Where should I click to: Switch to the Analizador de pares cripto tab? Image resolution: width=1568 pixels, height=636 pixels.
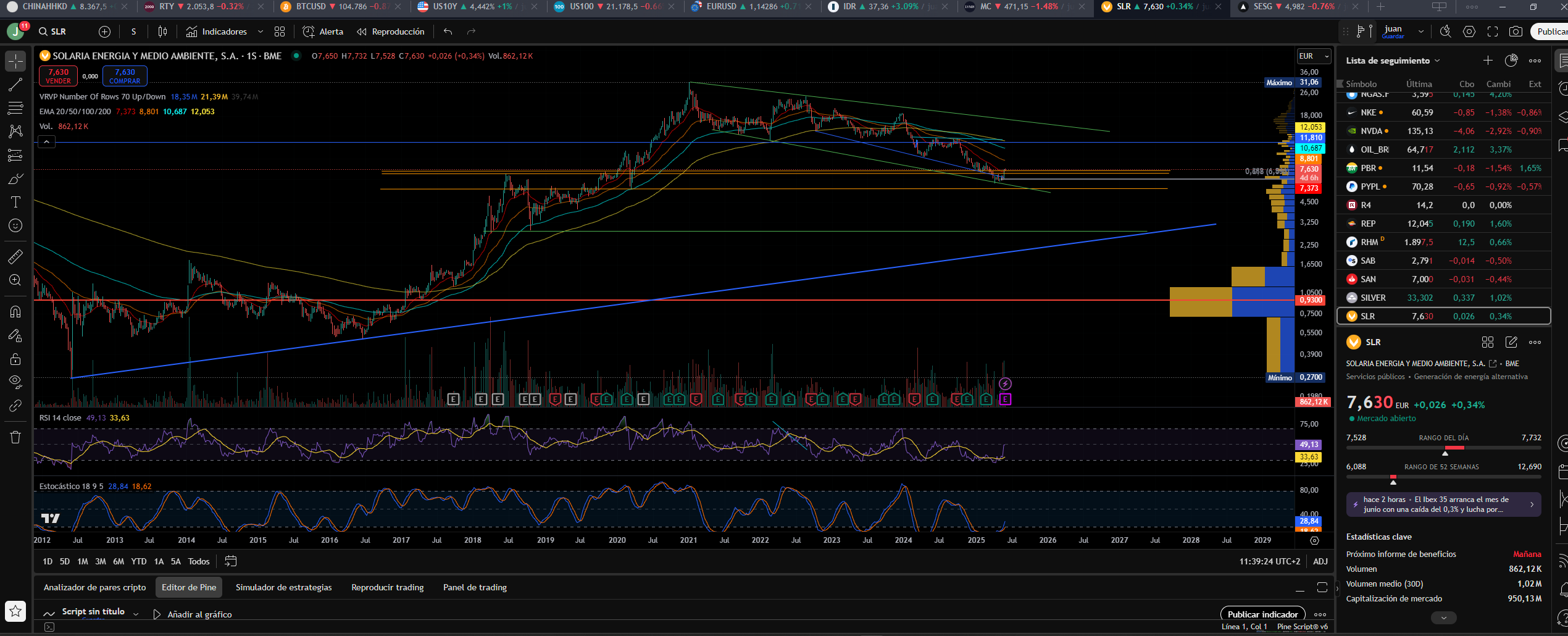point(95,587)
